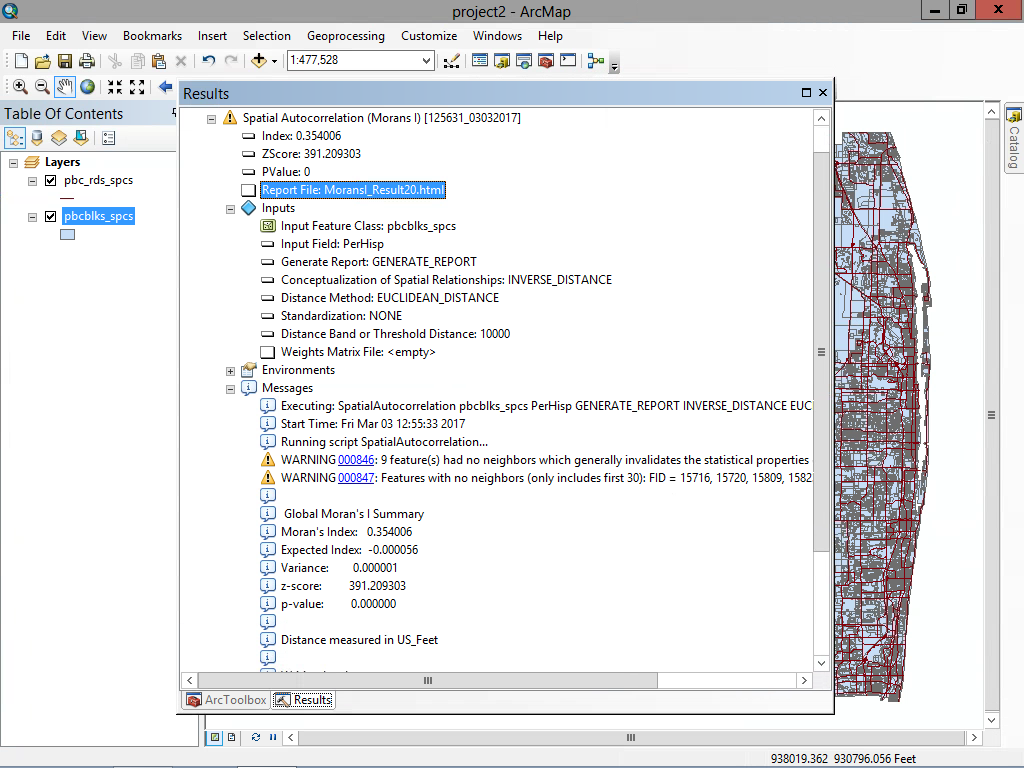Image resolution: width=1024 pixels, height=768 pixels.
Task: Open the Catalog window from toolbar
Action: (x=502, y=61)
